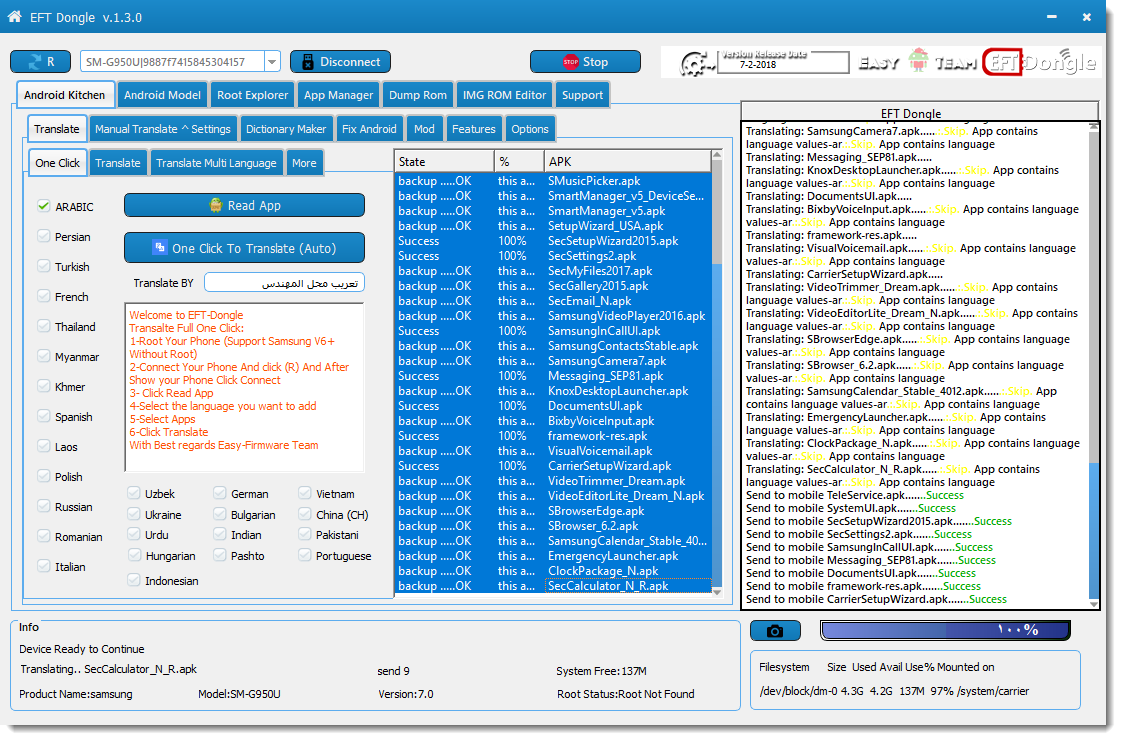Image resolution: width=1121 pixels, height=740 pixels.
Task: Select the Translate Multi Language tab
Action: coord(216,163)
